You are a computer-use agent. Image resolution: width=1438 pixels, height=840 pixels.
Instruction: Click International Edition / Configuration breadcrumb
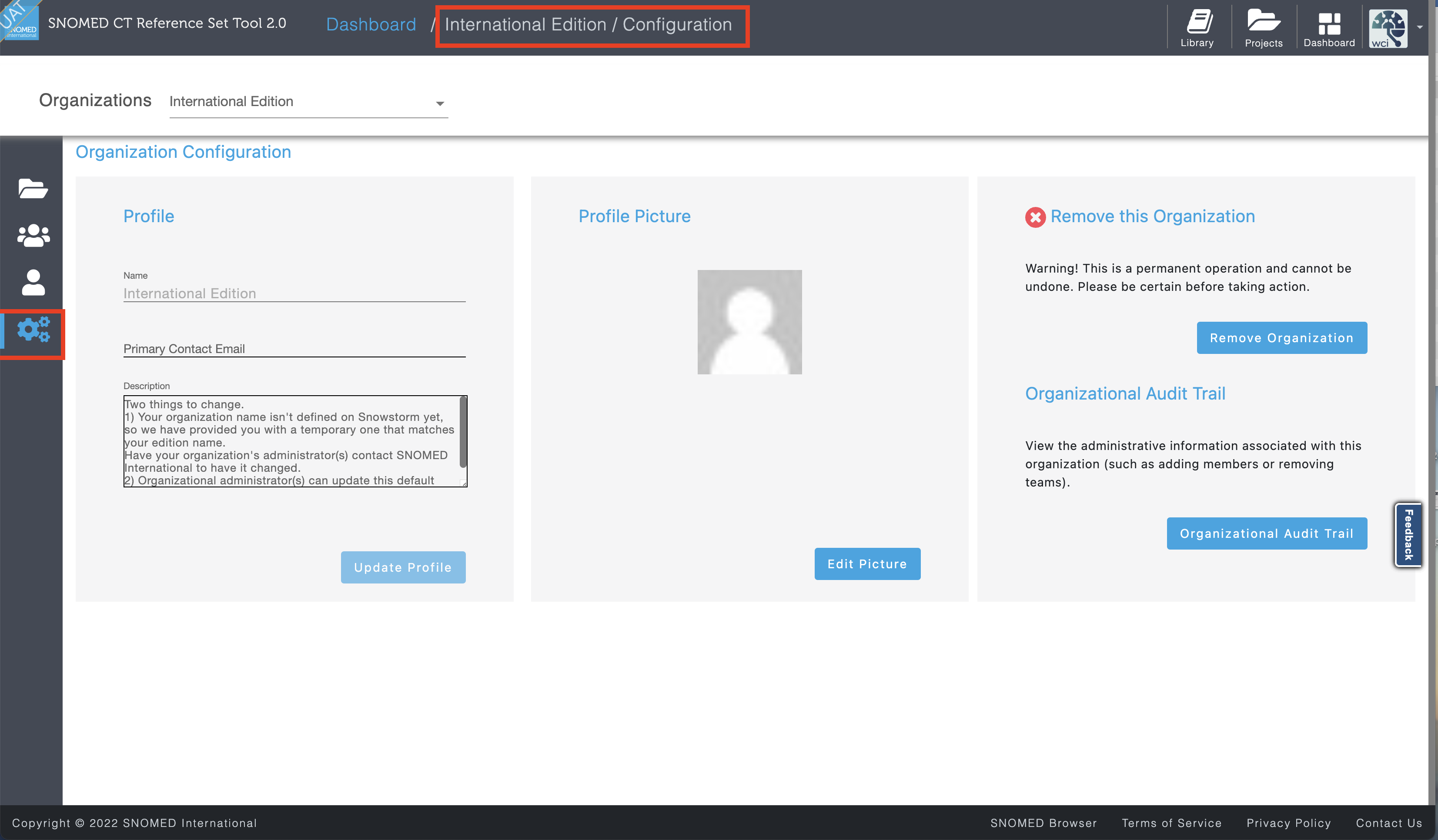tap(589, 24)
